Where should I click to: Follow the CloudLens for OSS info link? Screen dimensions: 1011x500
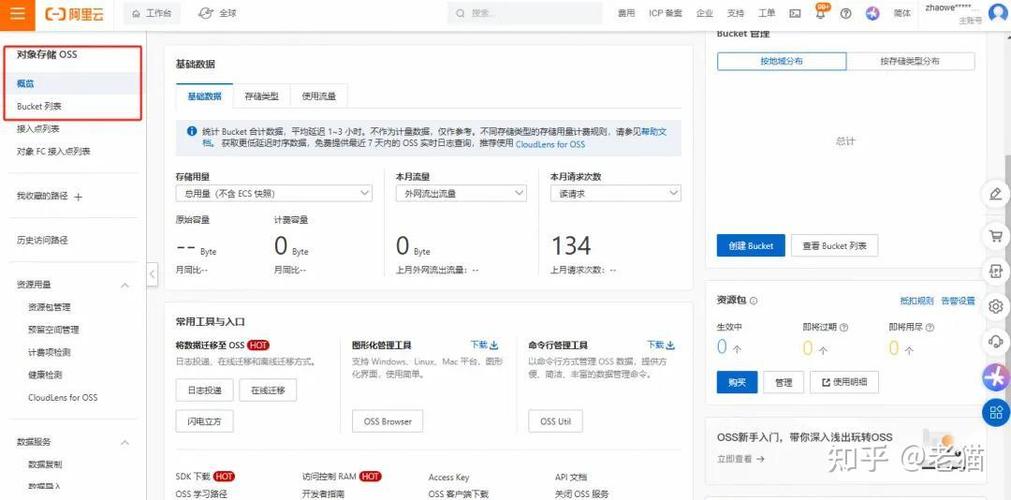(x=550, y=145)
